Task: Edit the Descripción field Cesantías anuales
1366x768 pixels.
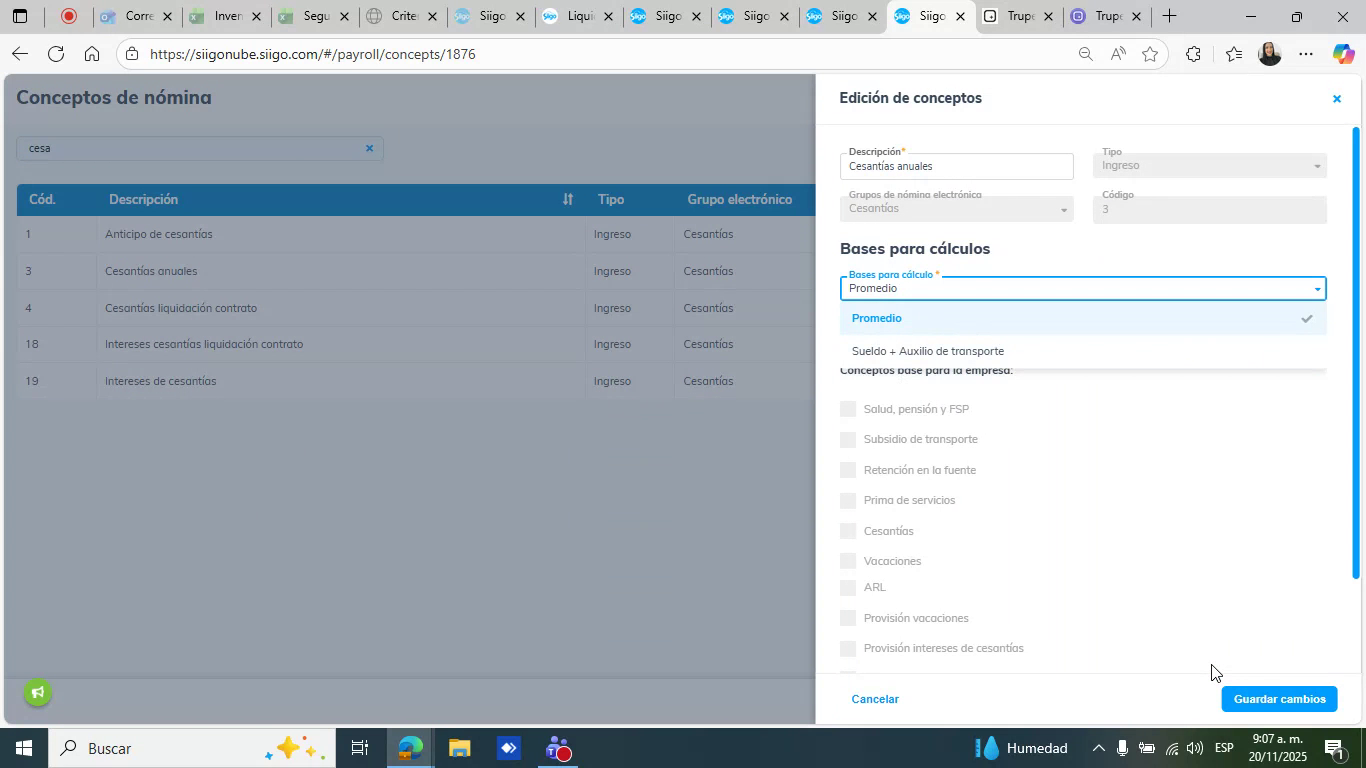Action: tap(956, 166)
